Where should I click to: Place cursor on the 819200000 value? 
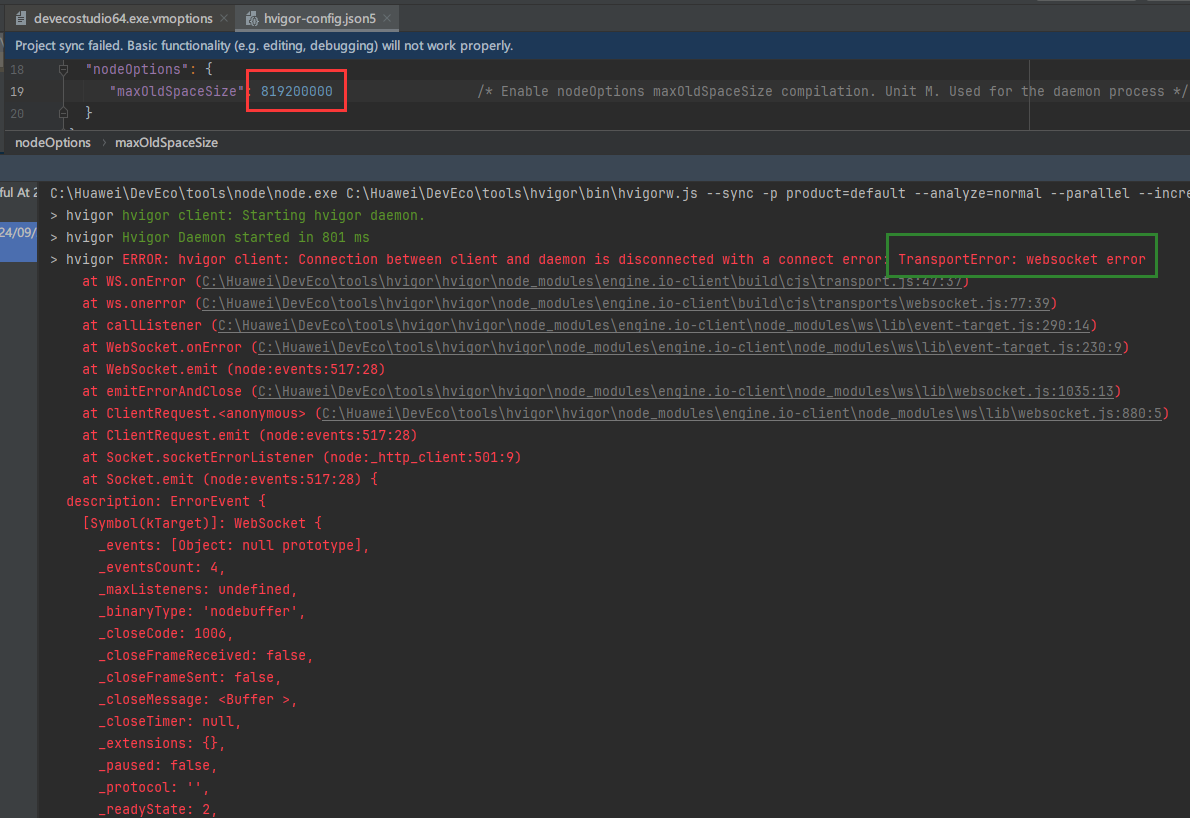click(x=297, y=92)
